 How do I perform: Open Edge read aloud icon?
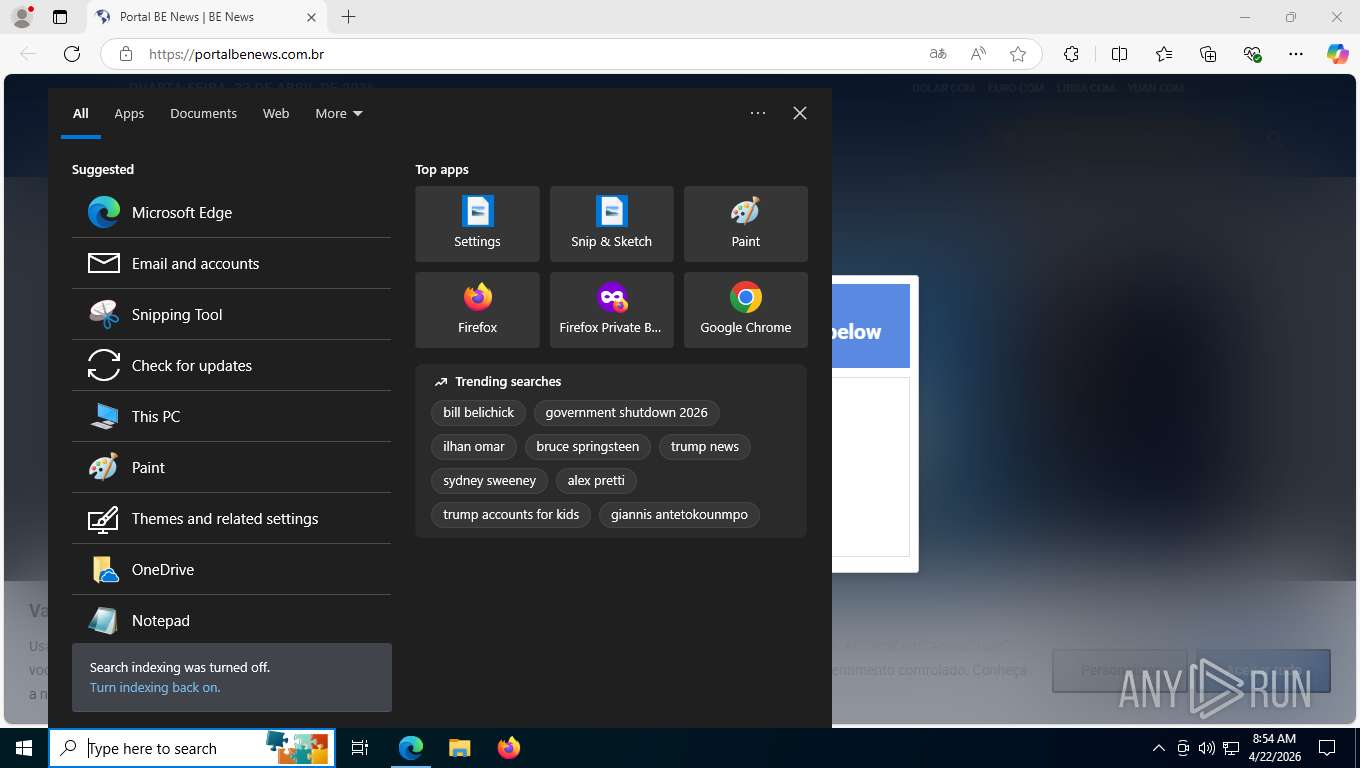tap(978, 54)
